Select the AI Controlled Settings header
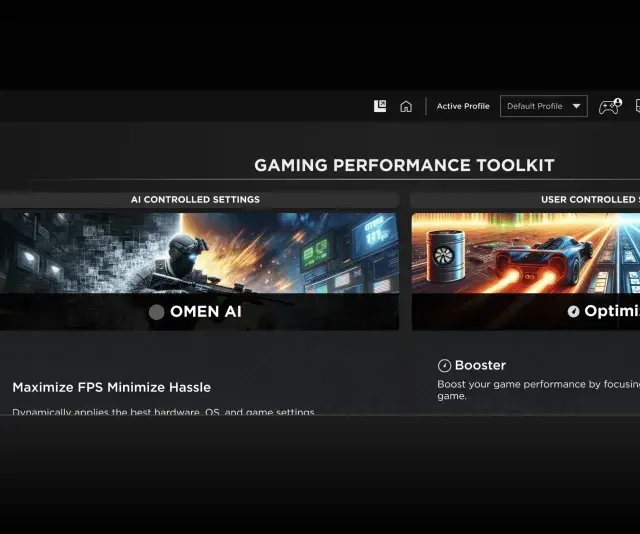 [195, 200]
